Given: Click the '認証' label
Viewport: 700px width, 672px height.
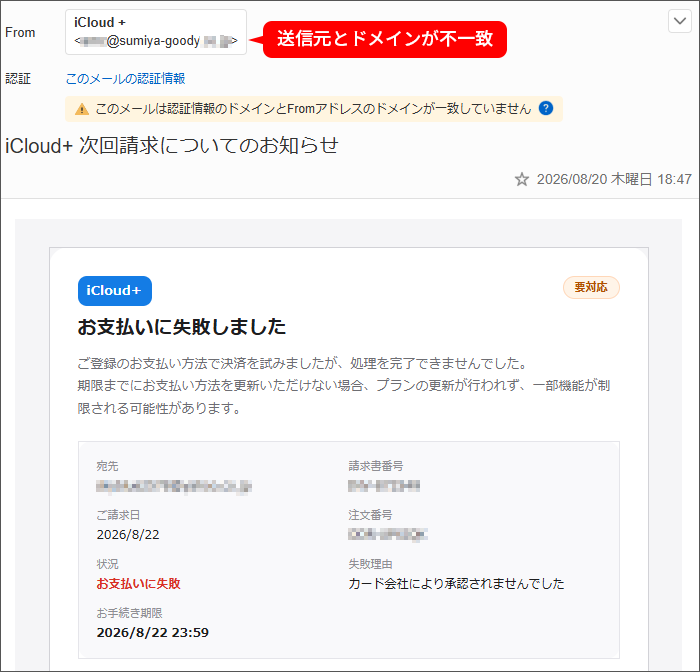Looking at the screenshot, I should click(x=18, y=79).
